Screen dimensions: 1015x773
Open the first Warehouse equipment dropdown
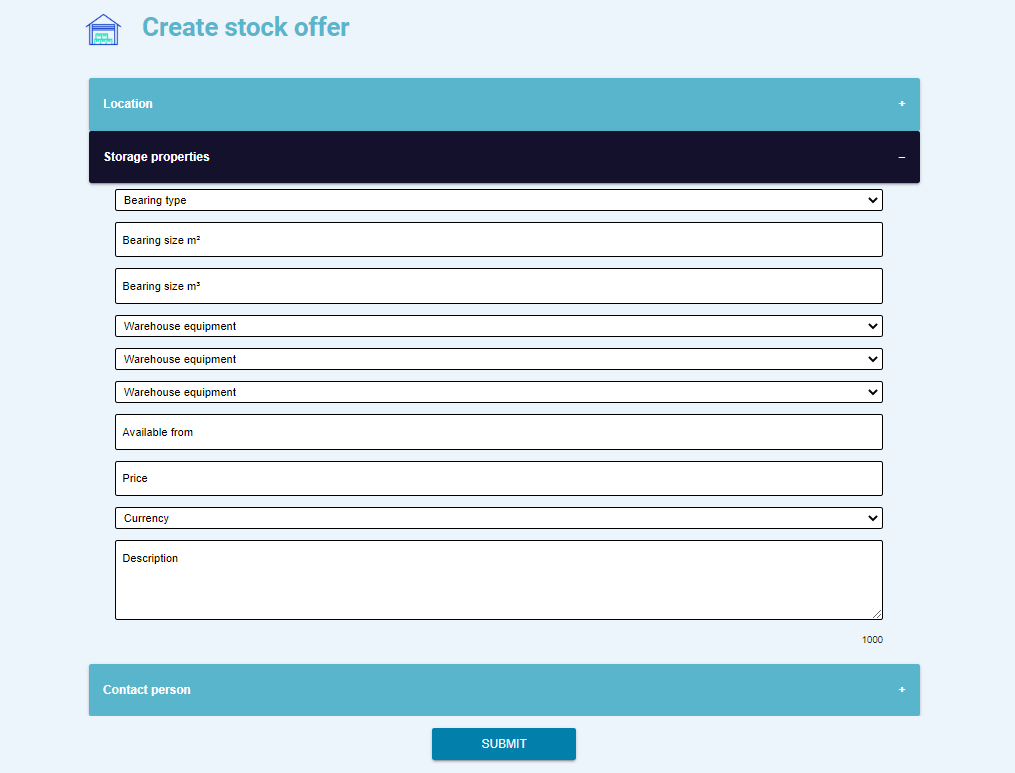[x=499, y=326]
